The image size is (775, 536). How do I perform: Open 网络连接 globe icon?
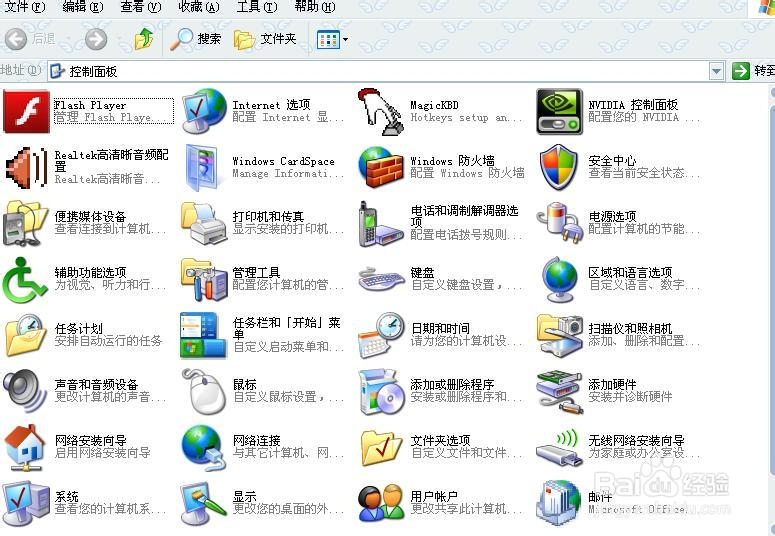204,447
